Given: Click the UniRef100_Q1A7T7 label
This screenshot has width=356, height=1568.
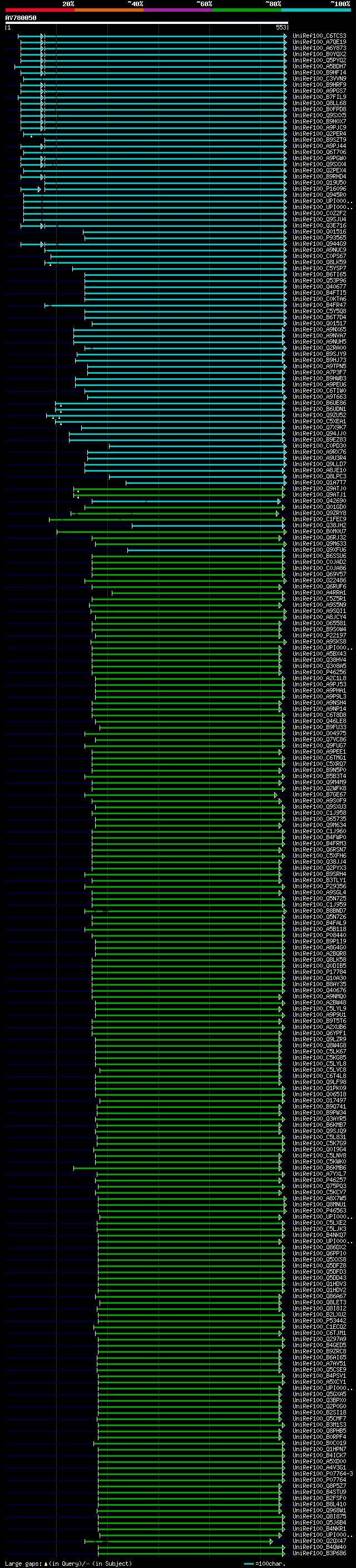Looking at the screenshot, I should [x=319, y=482].
